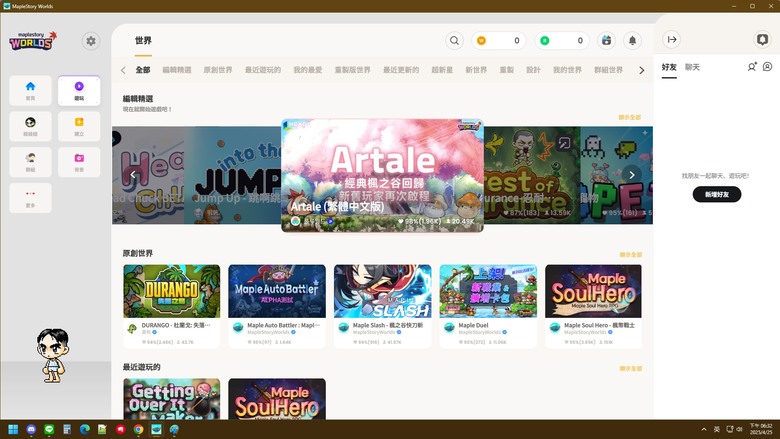Open Discord from the taskbar

click(31, 430)
